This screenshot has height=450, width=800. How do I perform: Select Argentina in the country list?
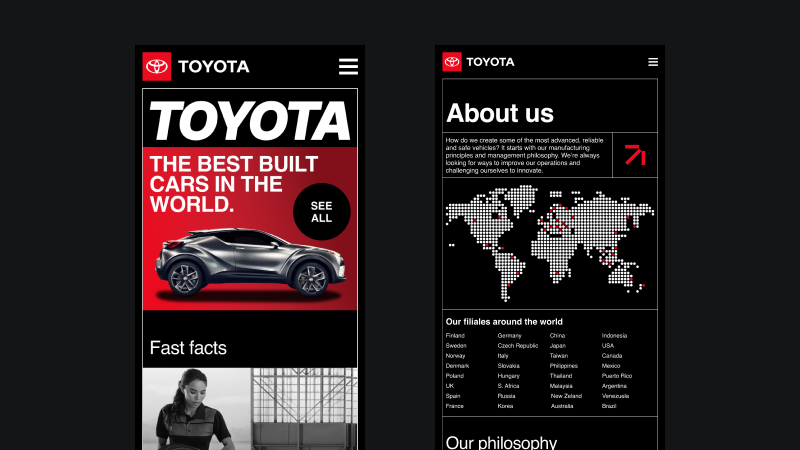click(614, 386)
